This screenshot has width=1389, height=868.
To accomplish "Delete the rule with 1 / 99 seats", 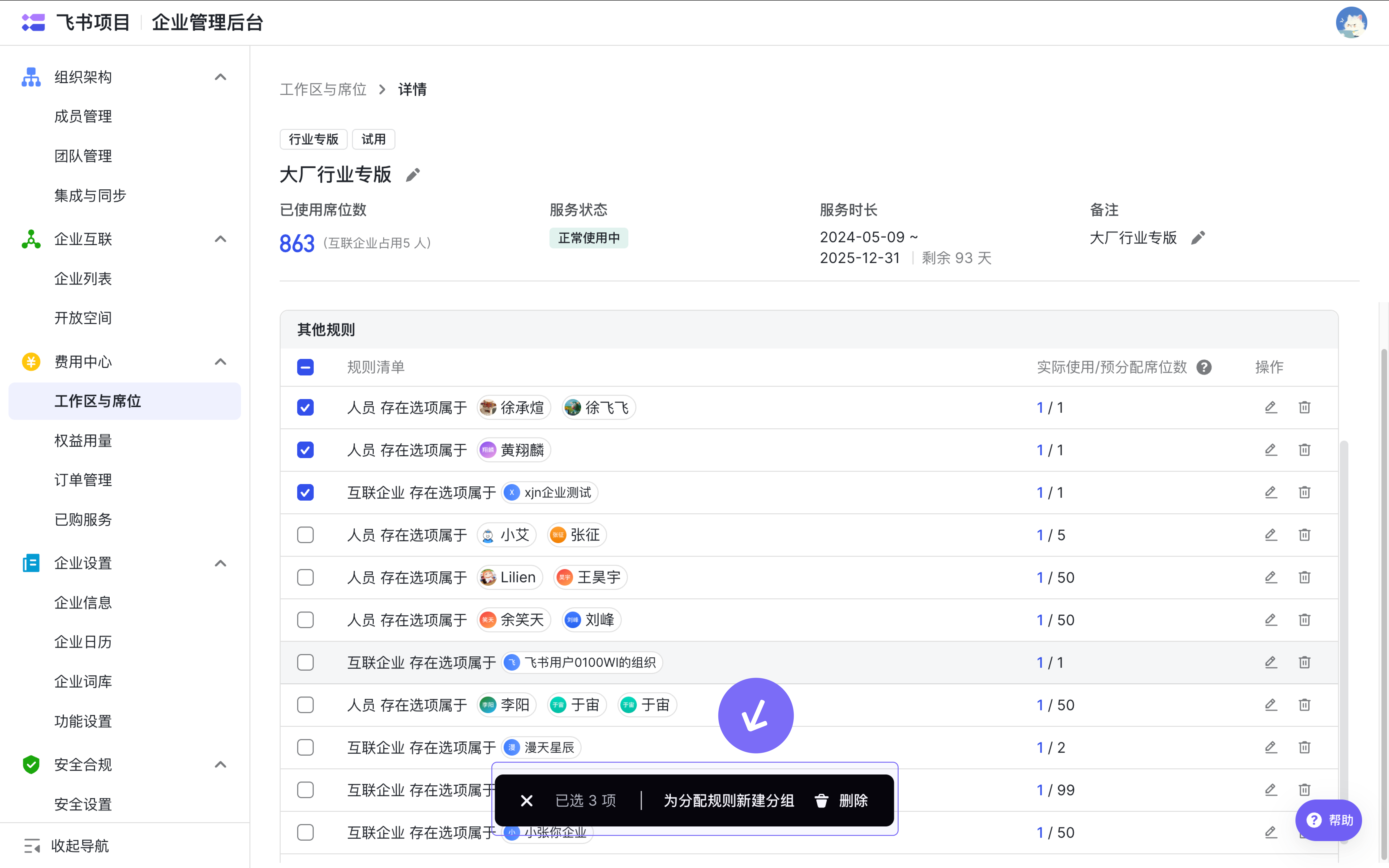I will coord(1305,790).
